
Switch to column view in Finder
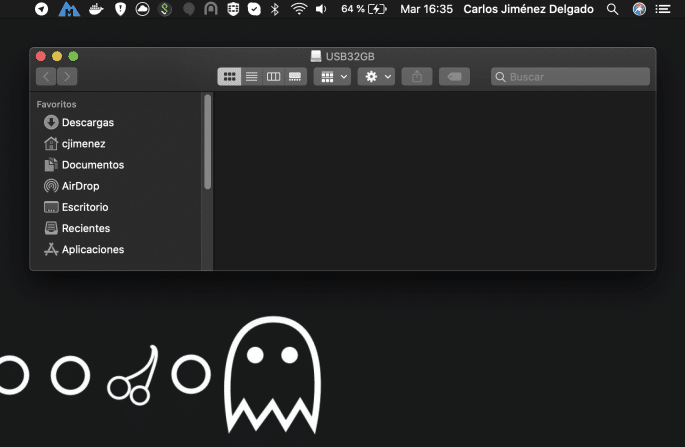click(x=273, y=76)
